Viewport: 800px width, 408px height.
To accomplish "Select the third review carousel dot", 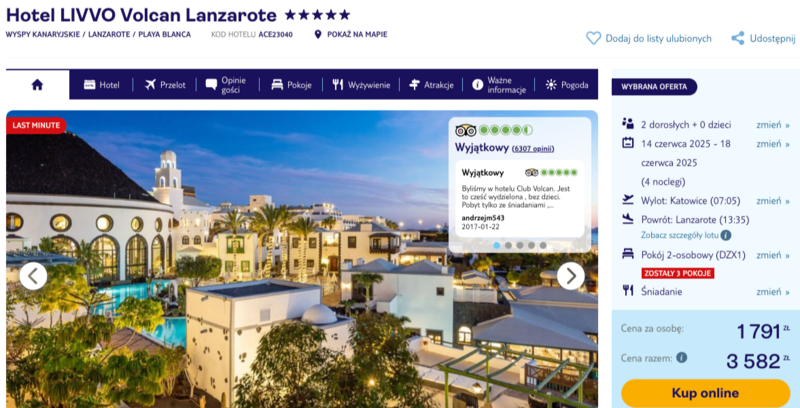I will (520, 245).
